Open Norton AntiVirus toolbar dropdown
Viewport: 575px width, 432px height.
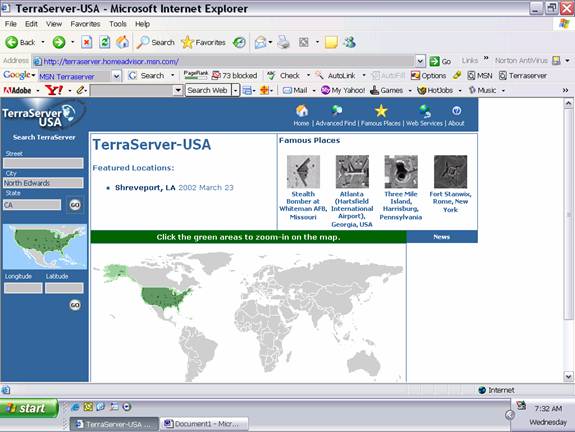567,61
